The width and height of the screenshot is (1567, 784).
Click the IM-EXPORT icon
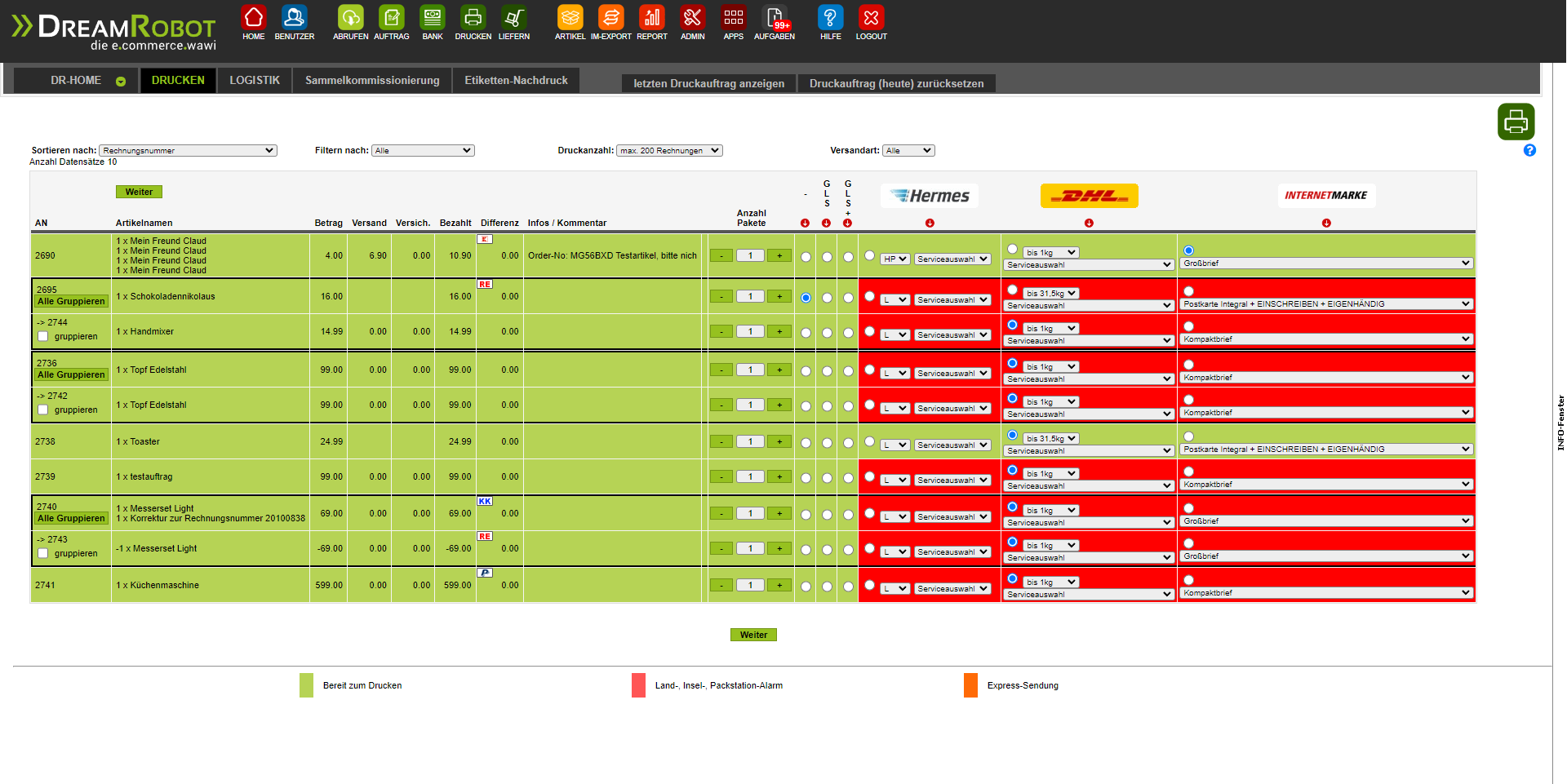tap(611, 17)
